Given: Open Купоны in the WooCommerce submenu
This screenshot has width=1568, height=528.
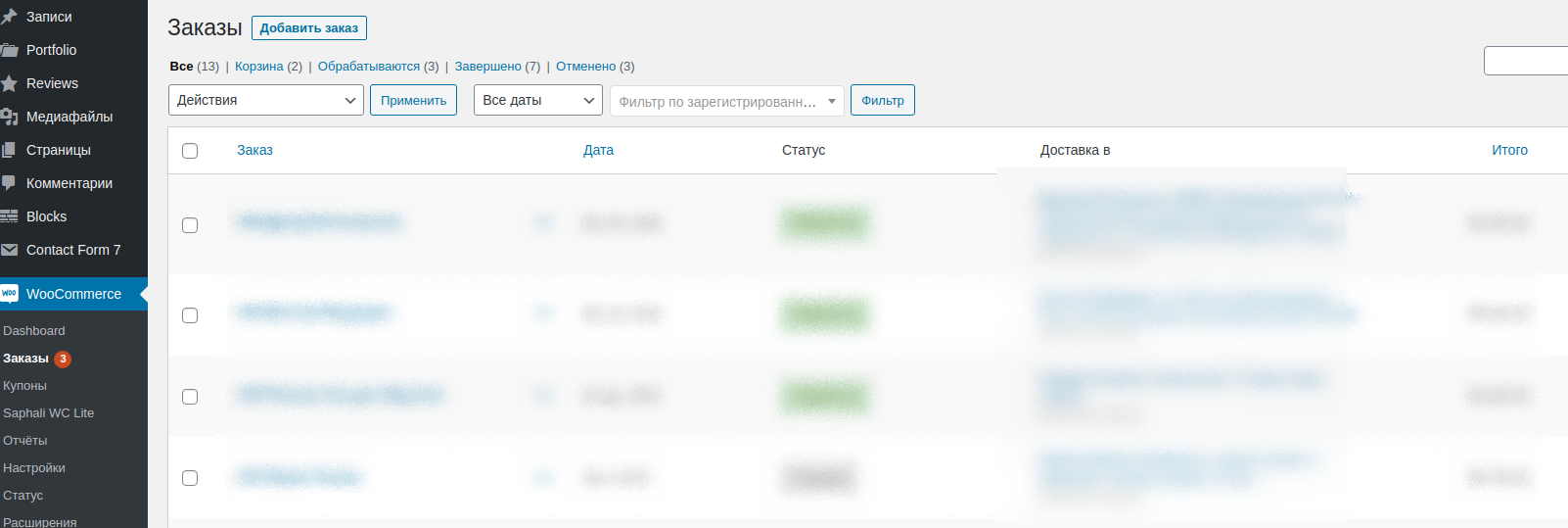Looking at the screenshot, I should pyautogui.click(x=24, y=386).
